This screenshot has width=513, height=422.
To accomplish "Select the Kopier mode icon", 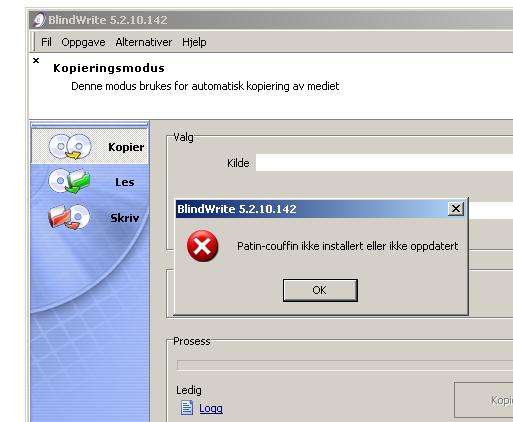I will pyautogui.click(x=70, y=147).
